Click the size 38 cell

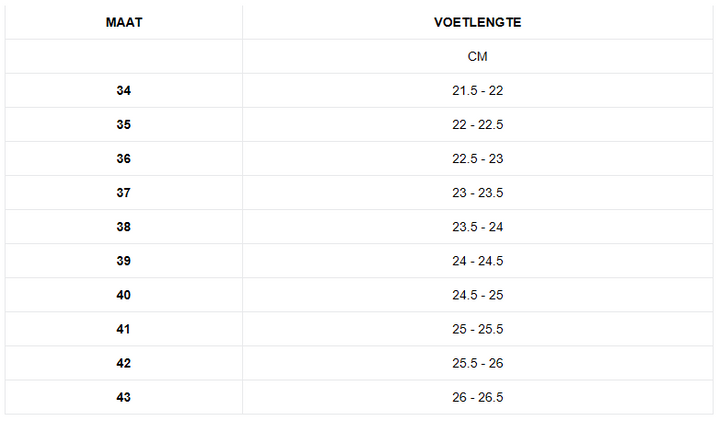(124, 227)
